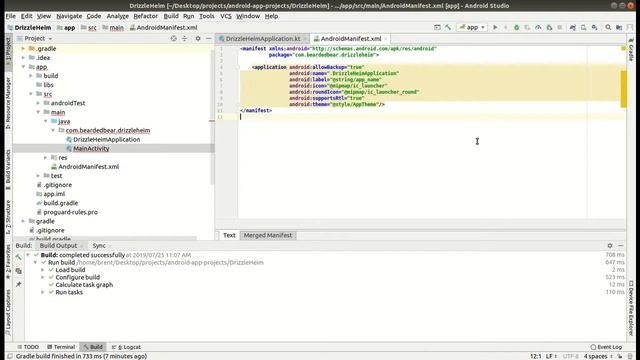Image resolution: width=640 pixels, height=360 pixels.
Task: Hide the Build panel with minus icon
Action: [621, 246]
